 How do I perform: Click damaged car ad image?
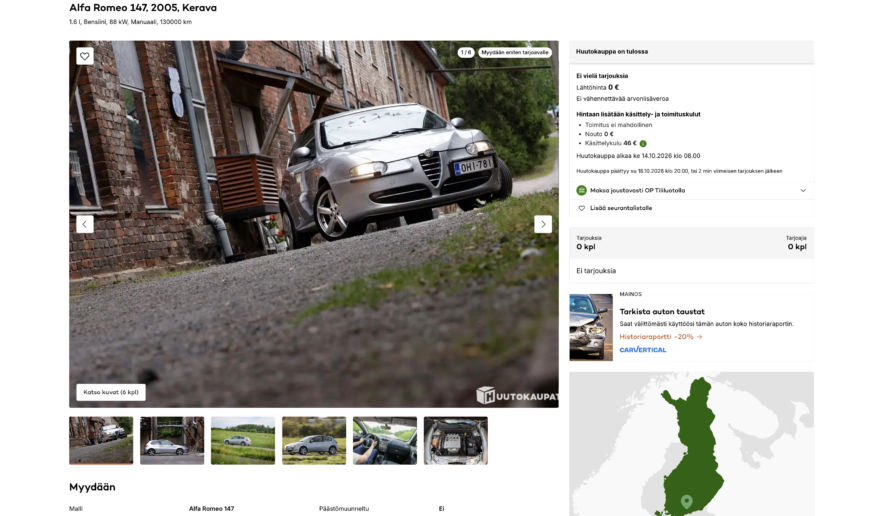pyautogui.click(x=591, y=327)
